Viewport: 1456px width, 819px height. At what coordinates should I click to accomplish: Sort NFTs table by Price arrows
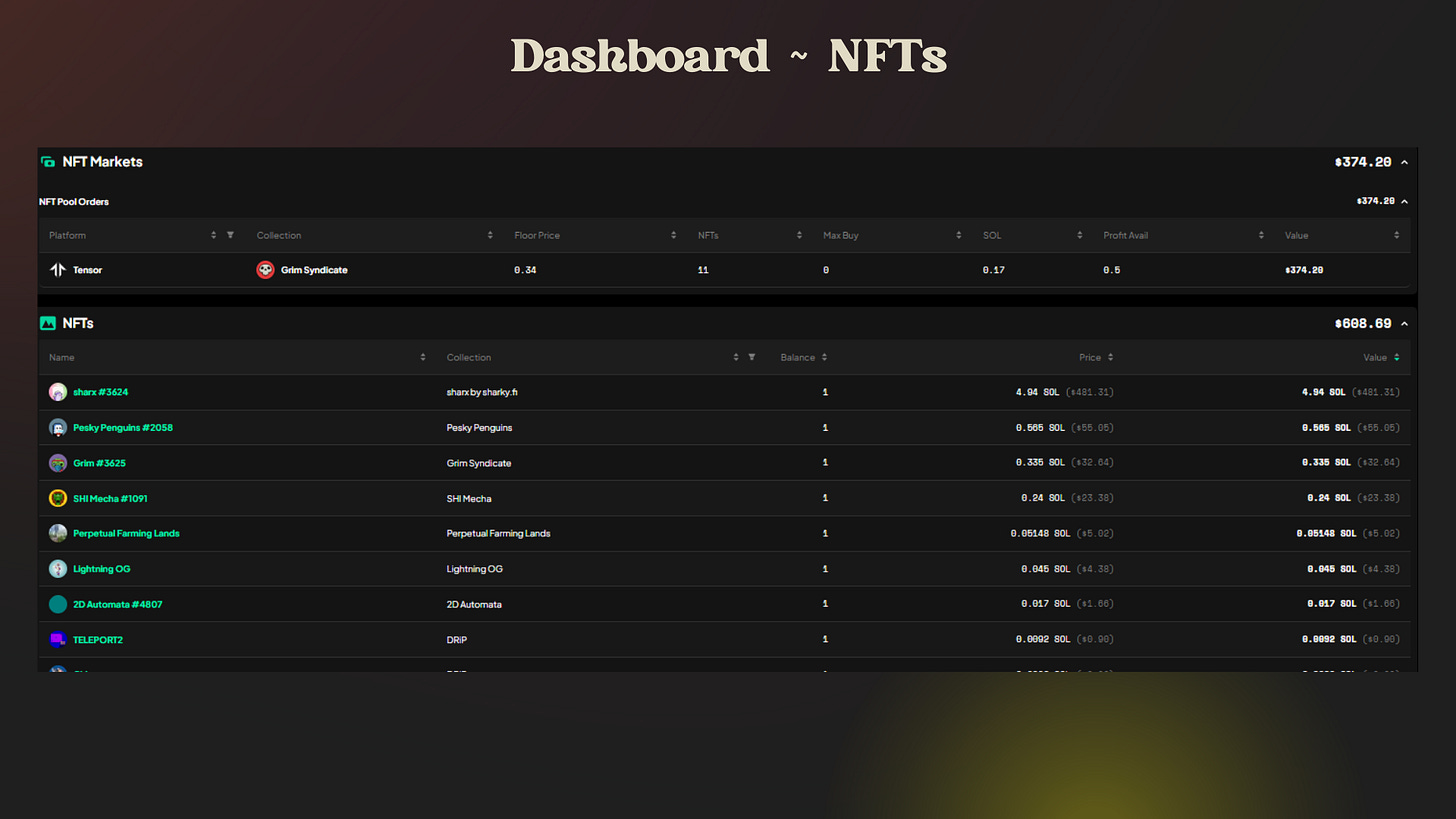pos(1110,357)
